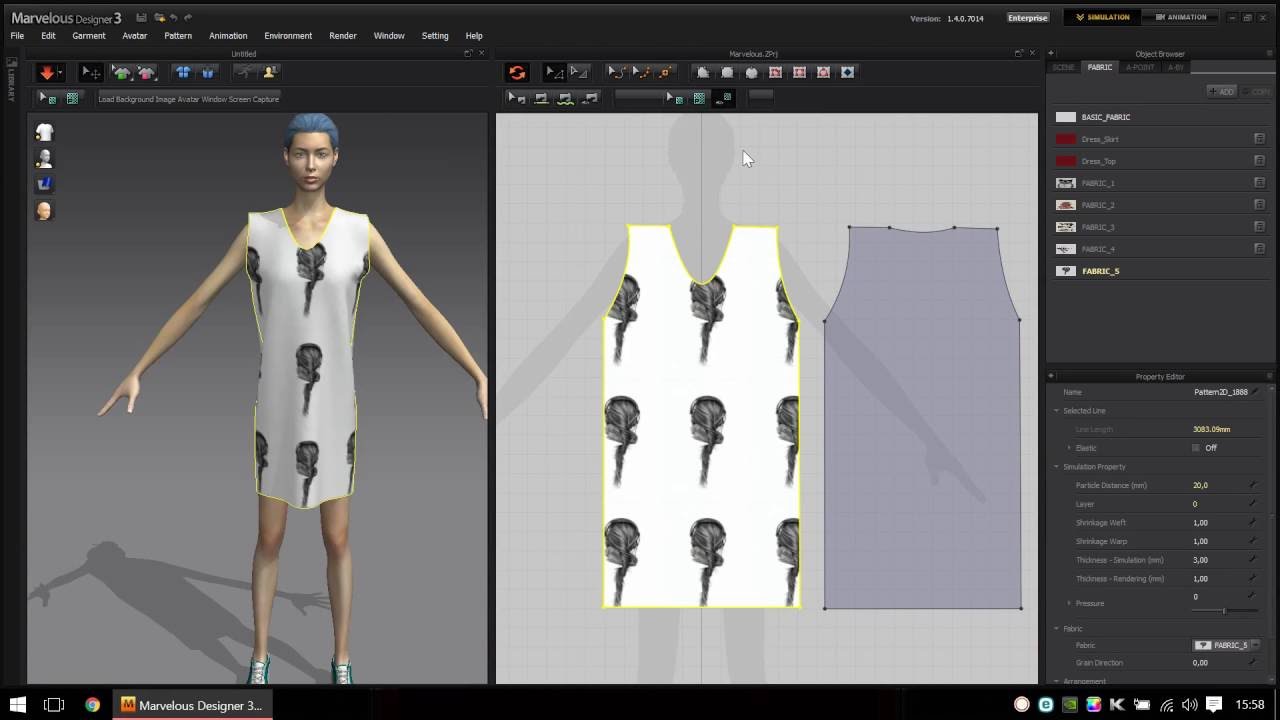Click the FABRIC_4 row's apply icon
This screenshot has height=720, width=1280.
pos(1259,249)
